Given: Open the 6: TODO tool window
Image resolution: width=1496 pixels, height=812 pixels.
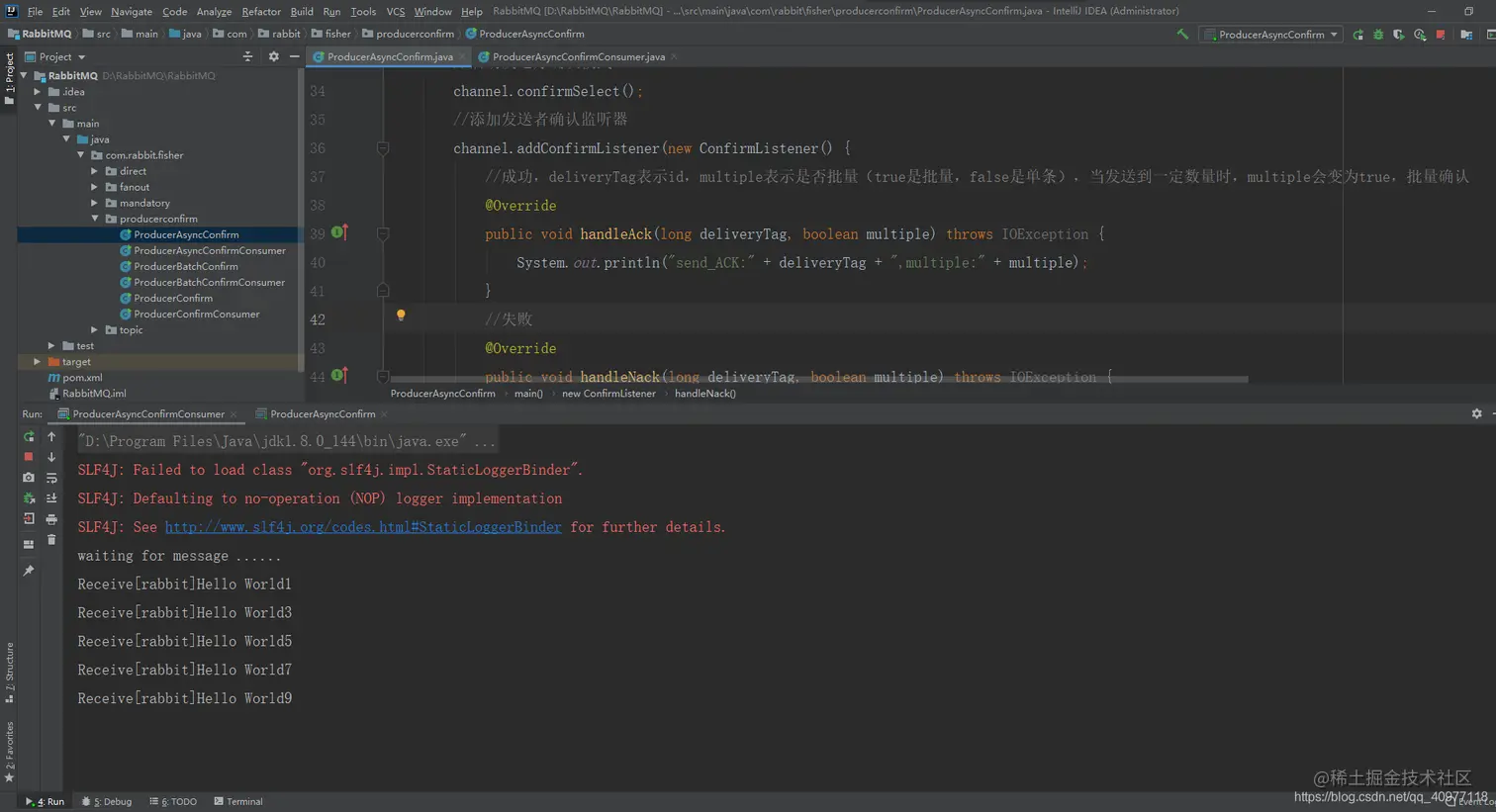Looking at the screenshot, I should pos(173,801).
